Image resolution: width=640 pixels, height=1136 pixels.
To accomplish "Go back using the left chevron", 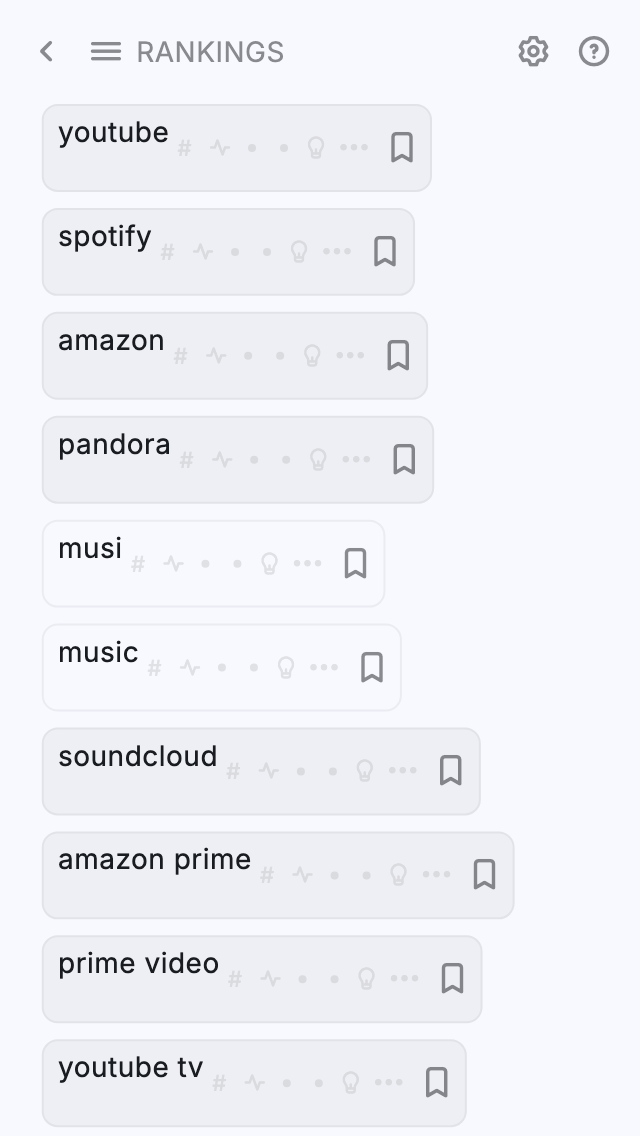I will 46,52.
